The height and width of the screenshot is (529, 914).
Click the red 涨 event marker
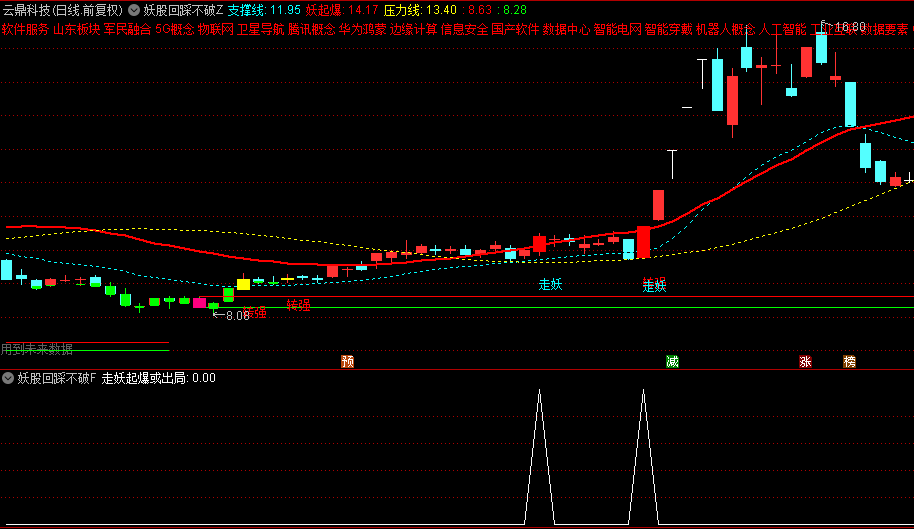pos(806,362)
